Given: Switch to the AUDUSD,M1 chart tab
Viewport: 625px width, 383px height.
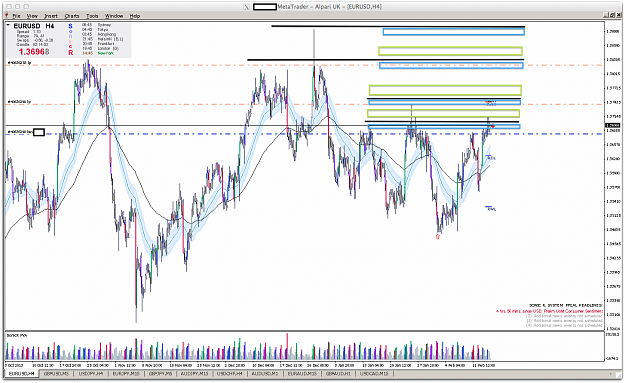Looking at the screenshot, I should pyautogui.click(x=265, y=374).
